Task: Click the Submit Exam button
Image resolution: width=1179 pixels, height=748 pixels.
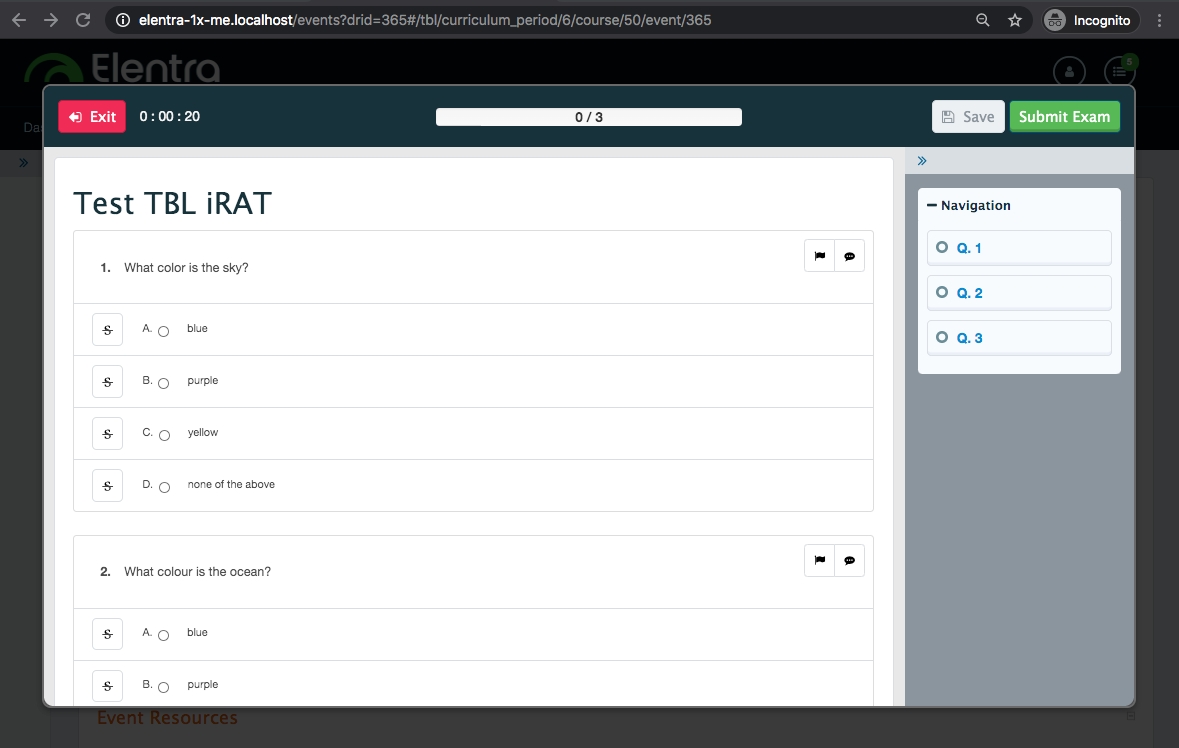Action: 1064,117
